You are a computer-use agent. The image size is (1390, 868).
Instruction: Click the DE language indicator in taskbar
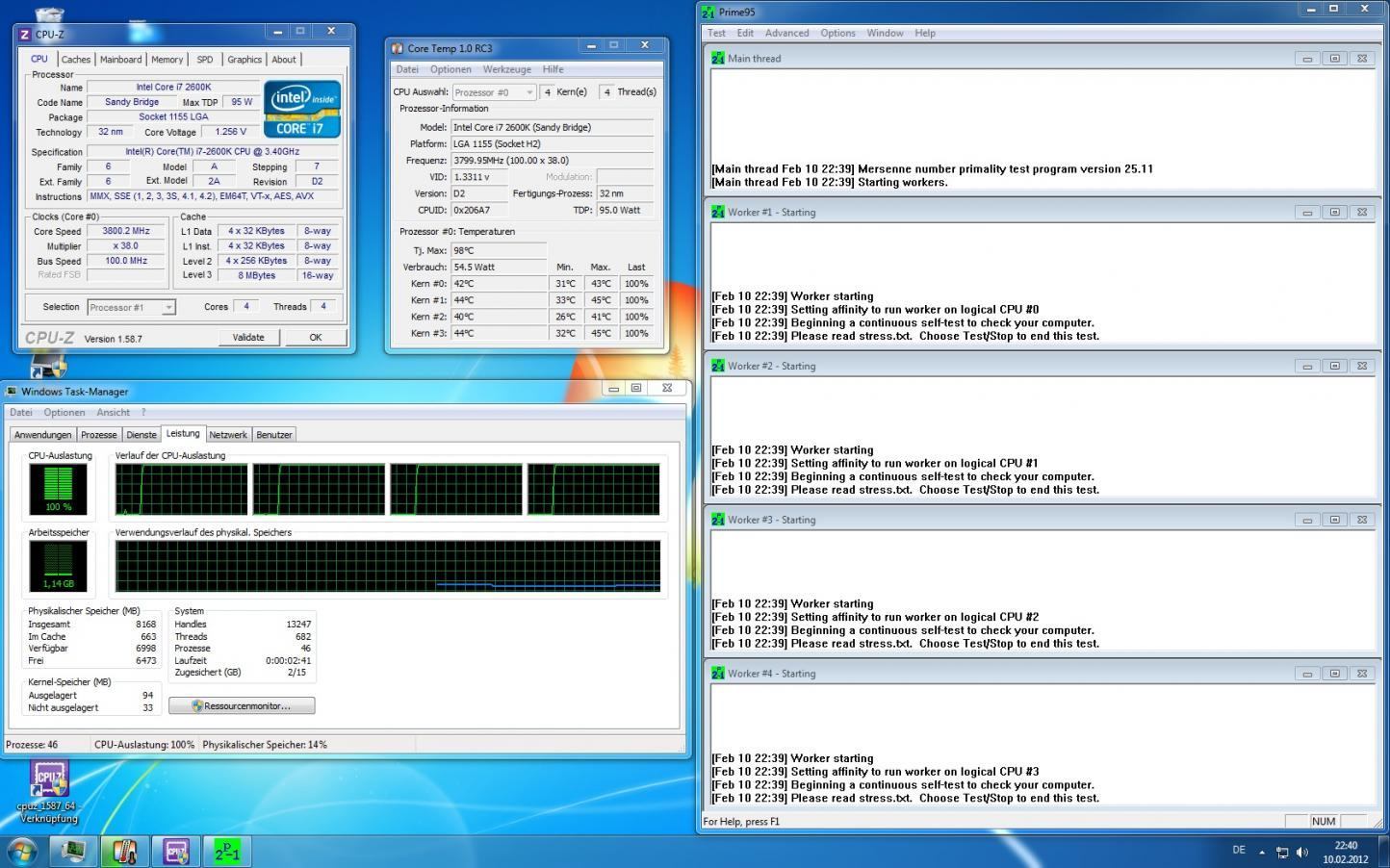1239,850
